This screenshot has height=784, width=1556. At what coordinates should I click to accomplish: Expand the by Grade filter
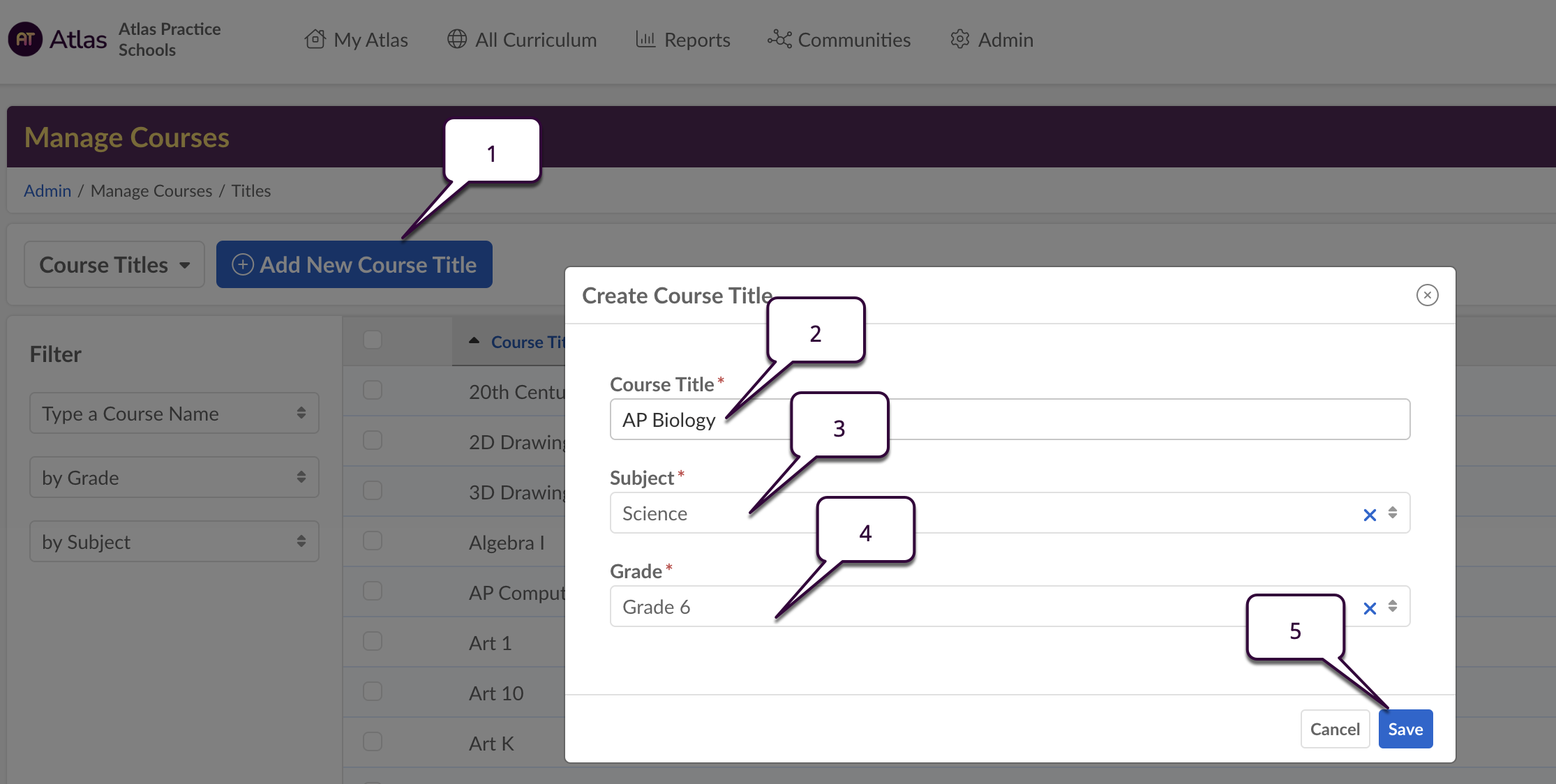coord(174,478)
